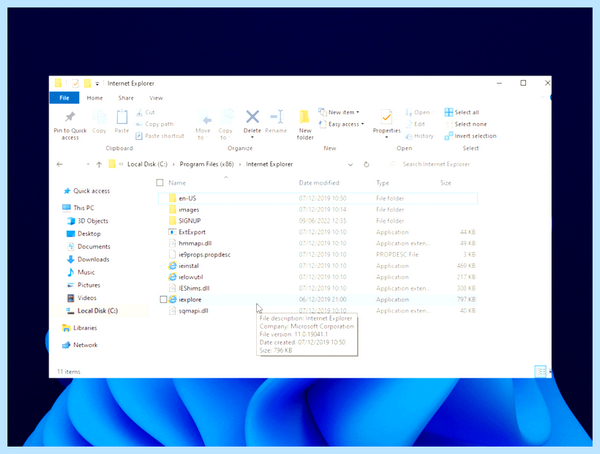
Task: Select the ielowutil application
Action: point(318,277)
